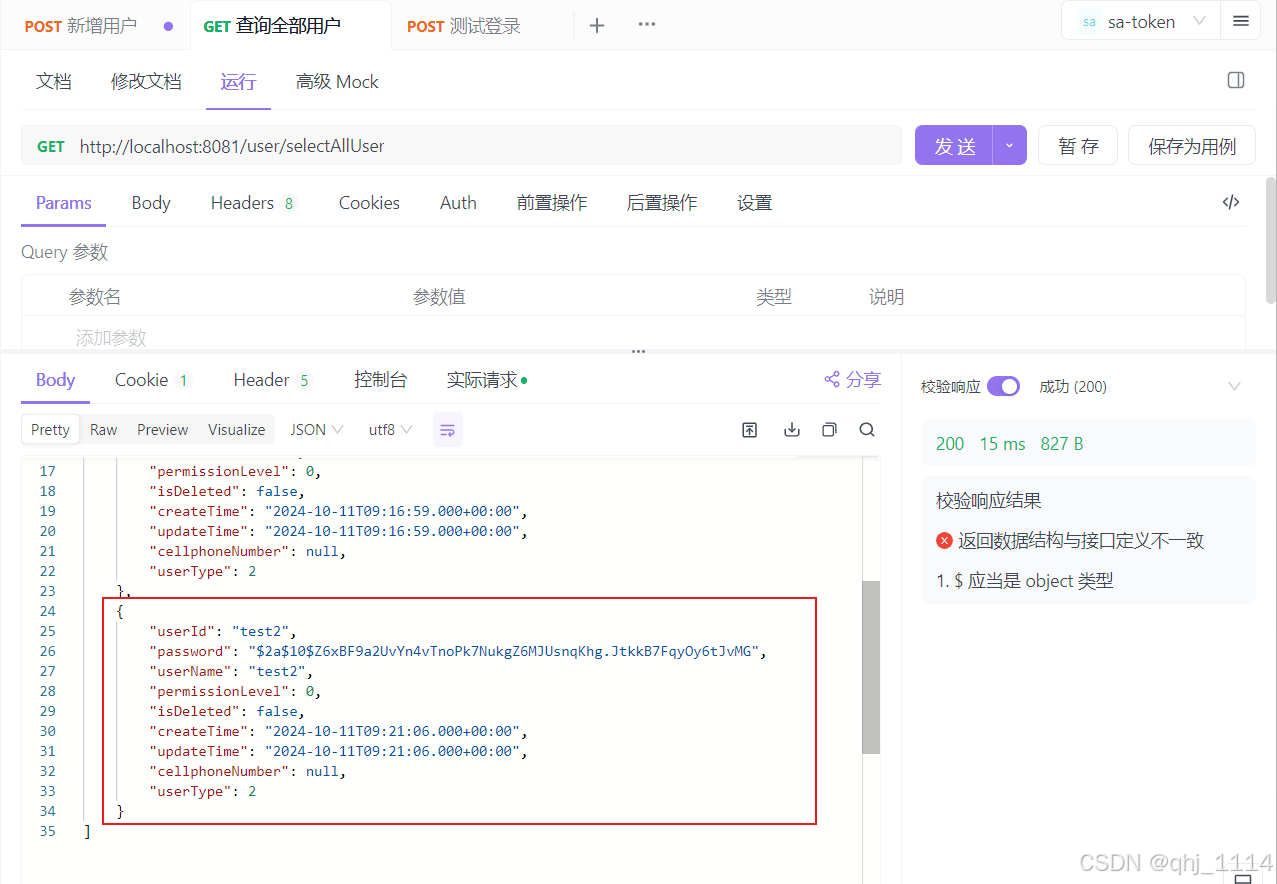Click the 添加参数 input field
Screen dimensions: 1277x884
point(111,338)
